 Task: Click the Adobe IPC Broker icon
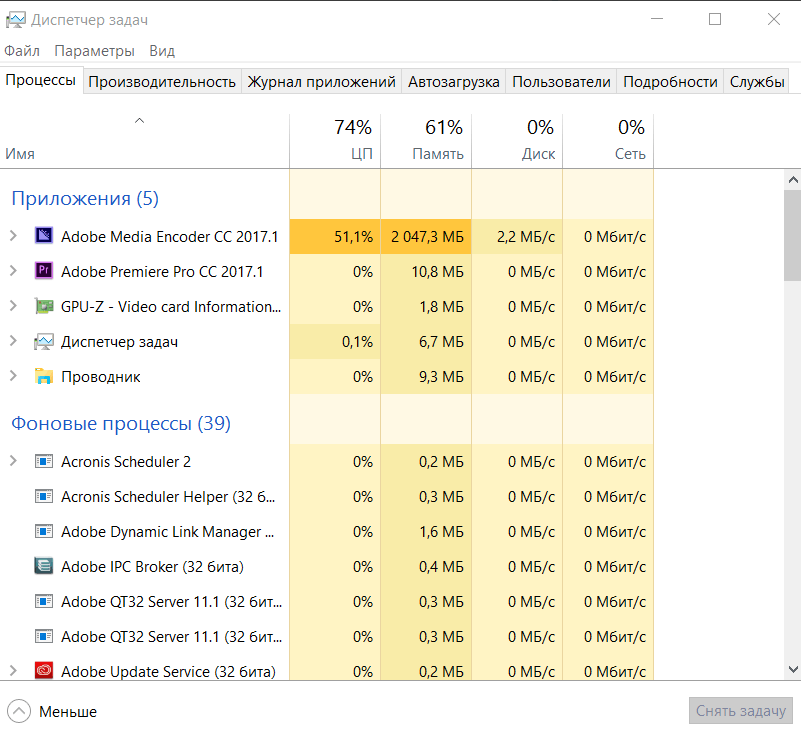[x=43, y=567]
